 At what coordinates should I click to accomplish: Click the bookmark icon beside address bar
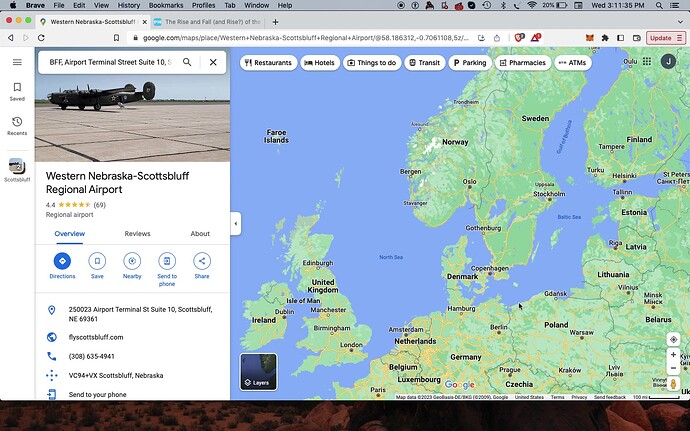[116, 38]
